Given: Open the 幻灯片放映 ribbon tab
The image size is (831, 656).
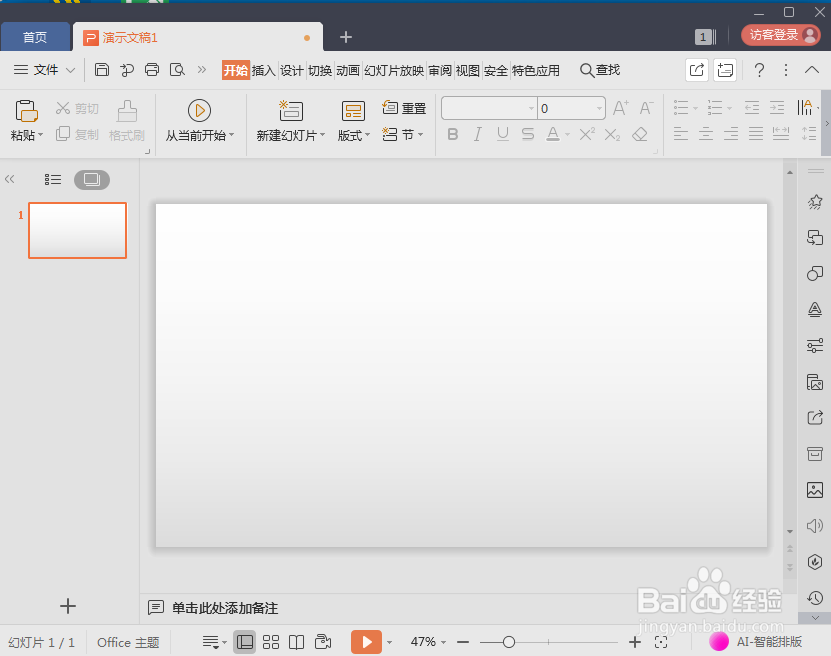Looking at the screenshot, I should (x=394, y=70).
